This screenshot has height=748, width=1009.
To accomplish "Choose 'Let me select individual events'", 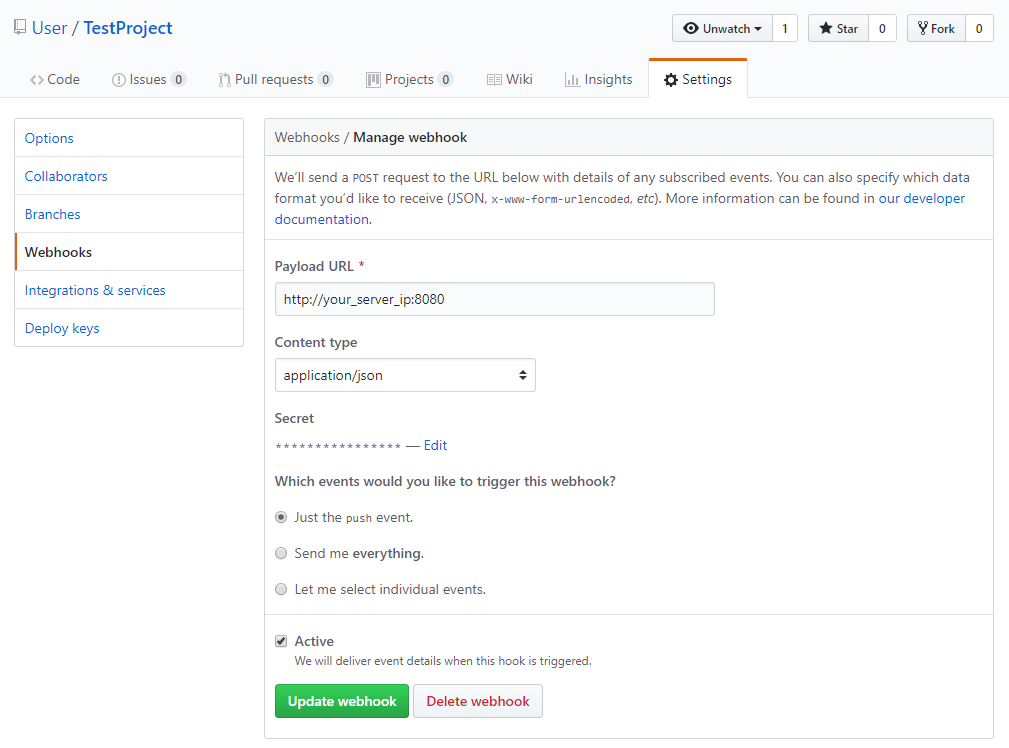I will point(281,589).
